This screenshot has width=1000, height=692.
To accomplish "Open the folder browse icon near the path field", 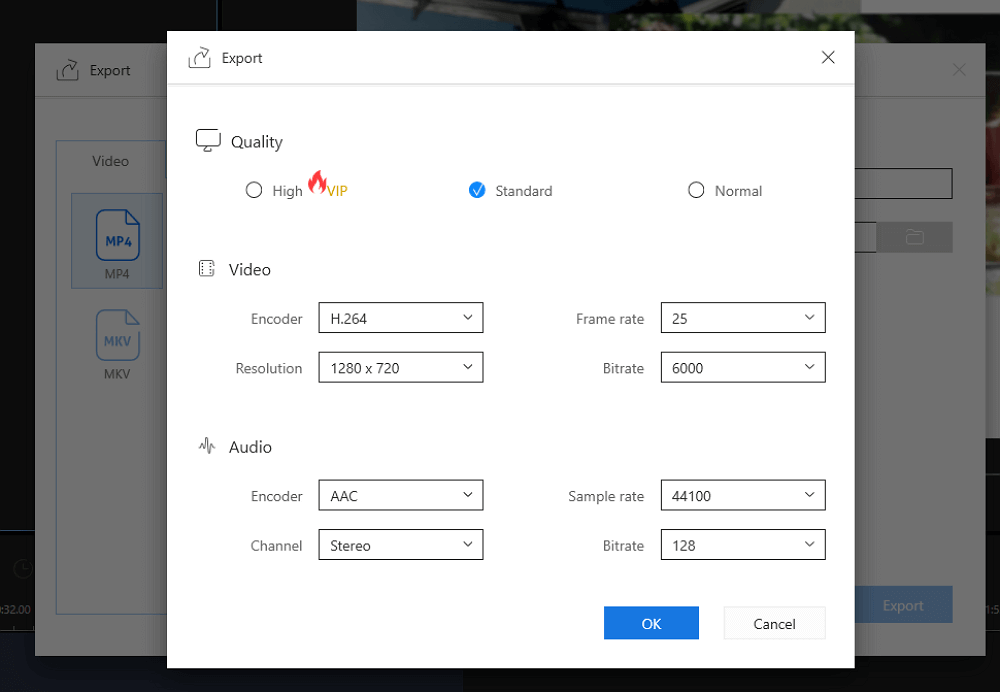I will click(916, 237).
